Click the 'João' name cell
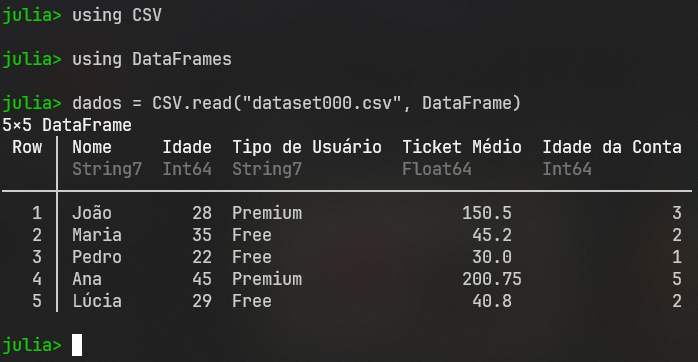 tap(92, 213)
